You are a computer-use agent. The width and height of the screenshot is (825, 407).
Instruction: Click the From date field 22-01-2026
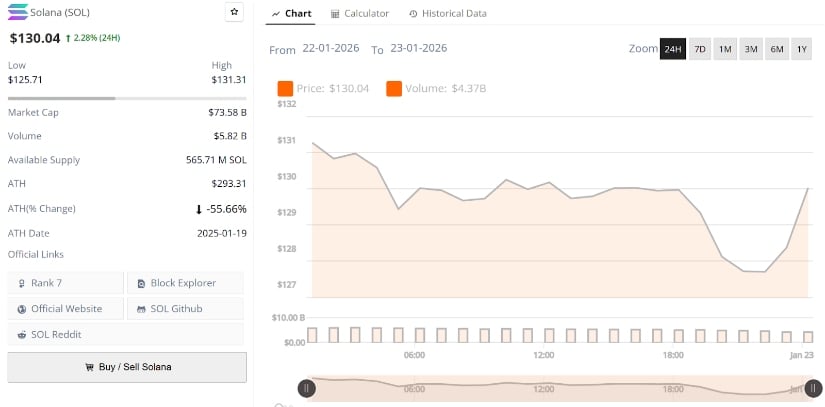pos(333,49)
